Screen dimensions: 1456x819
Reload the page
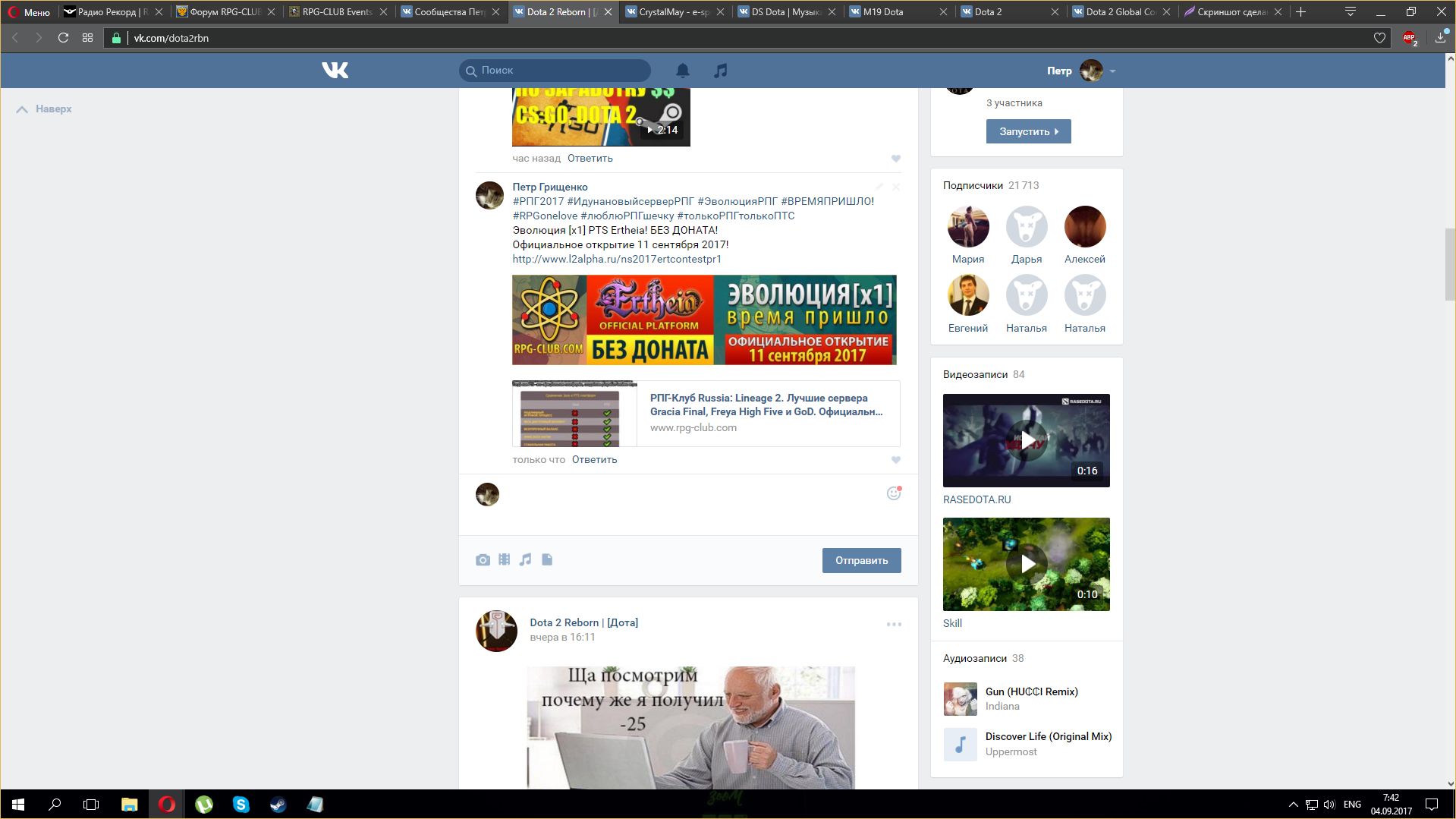click(x=63, y=38)
